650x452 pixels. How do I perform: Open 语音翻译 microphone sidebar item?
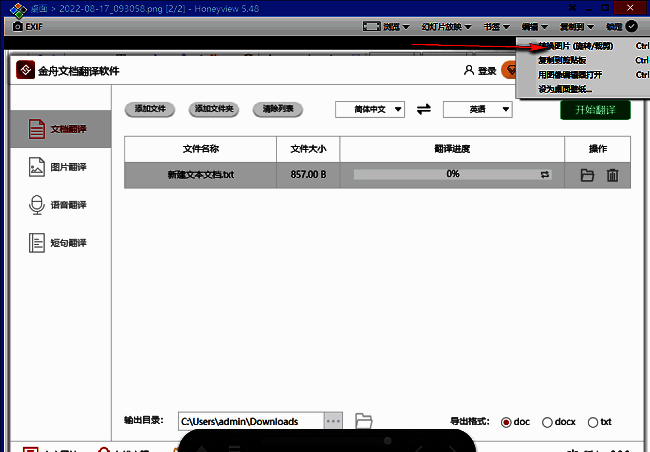pyautogui.click(x=57, y=205)
